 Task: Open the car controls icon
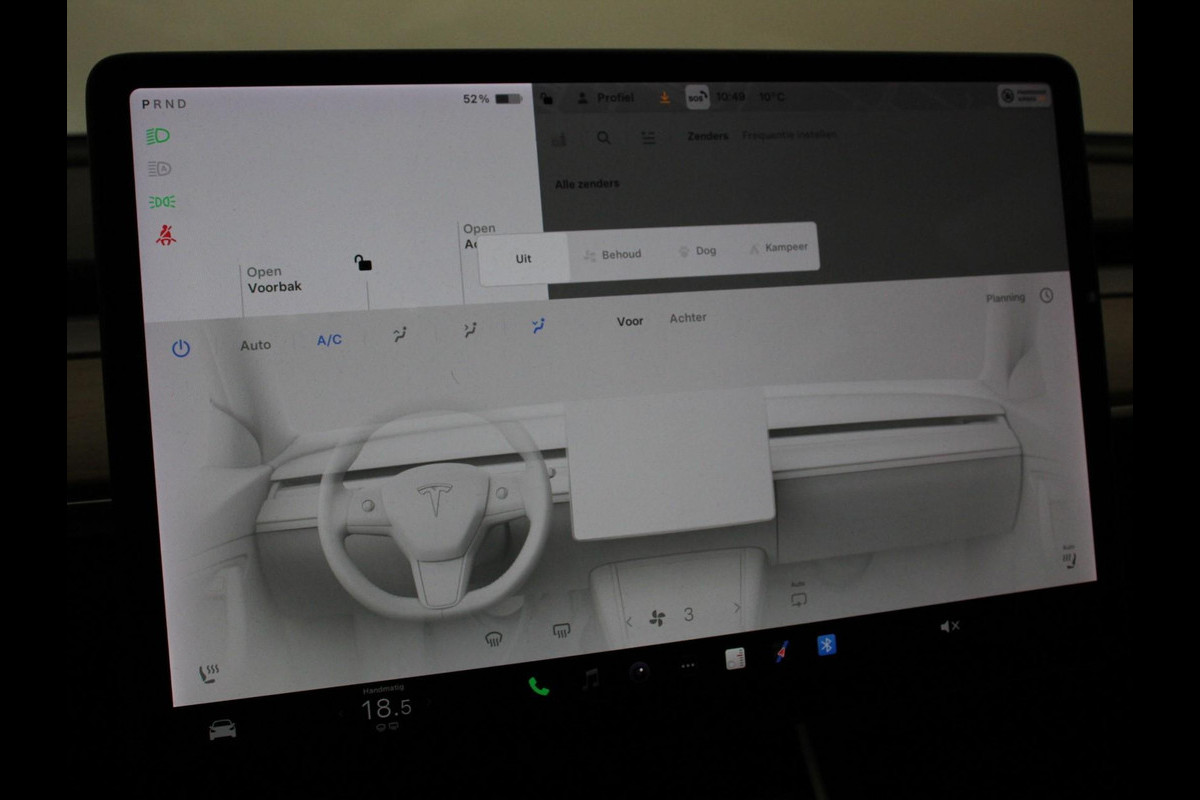pos(222,730)
